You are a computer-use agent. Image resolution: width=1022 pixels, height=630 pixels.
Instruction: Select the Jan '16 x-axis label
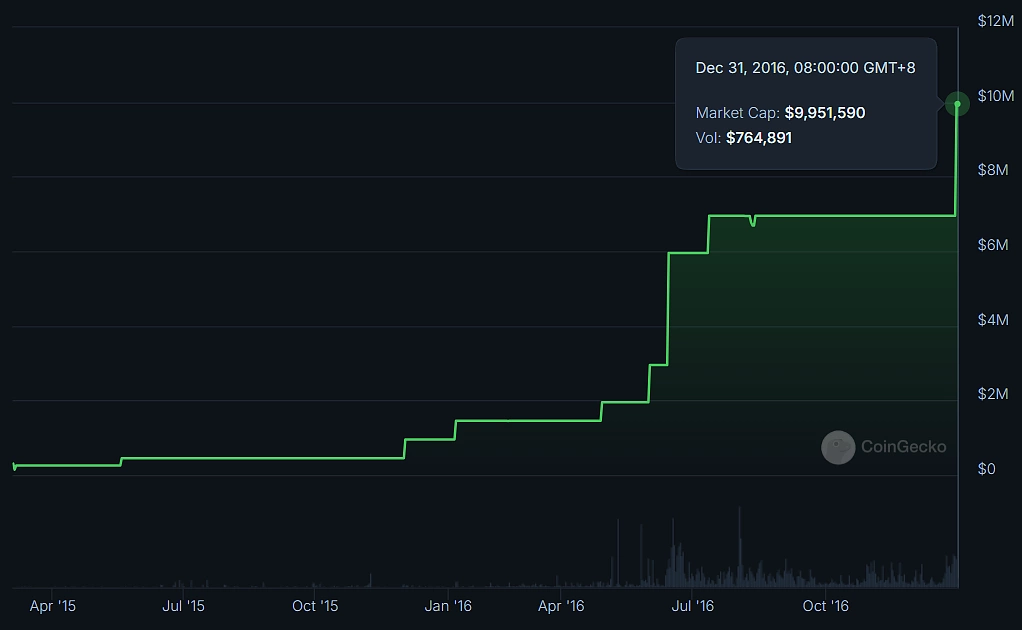pyautogui.click(x=448, y=606)
